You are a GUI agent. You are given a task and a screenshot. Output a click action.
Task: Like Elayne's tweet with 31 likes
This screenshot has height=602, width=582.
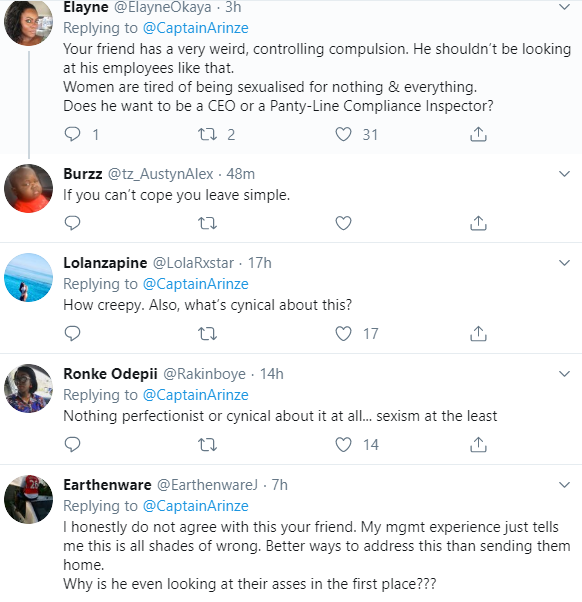coord(343,134)
